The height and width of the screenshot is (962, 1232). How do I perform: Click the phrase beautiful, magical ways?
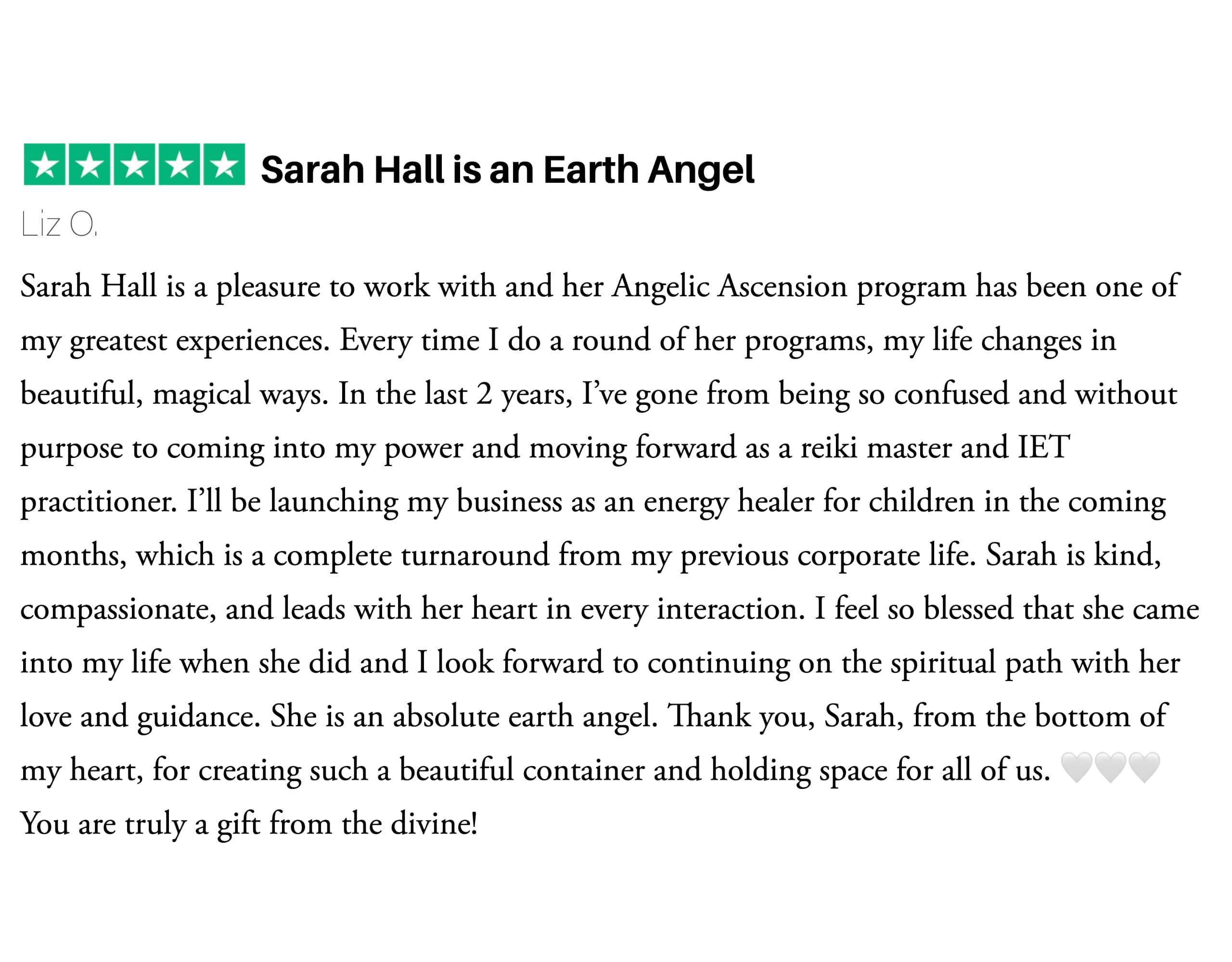point(174,394)
